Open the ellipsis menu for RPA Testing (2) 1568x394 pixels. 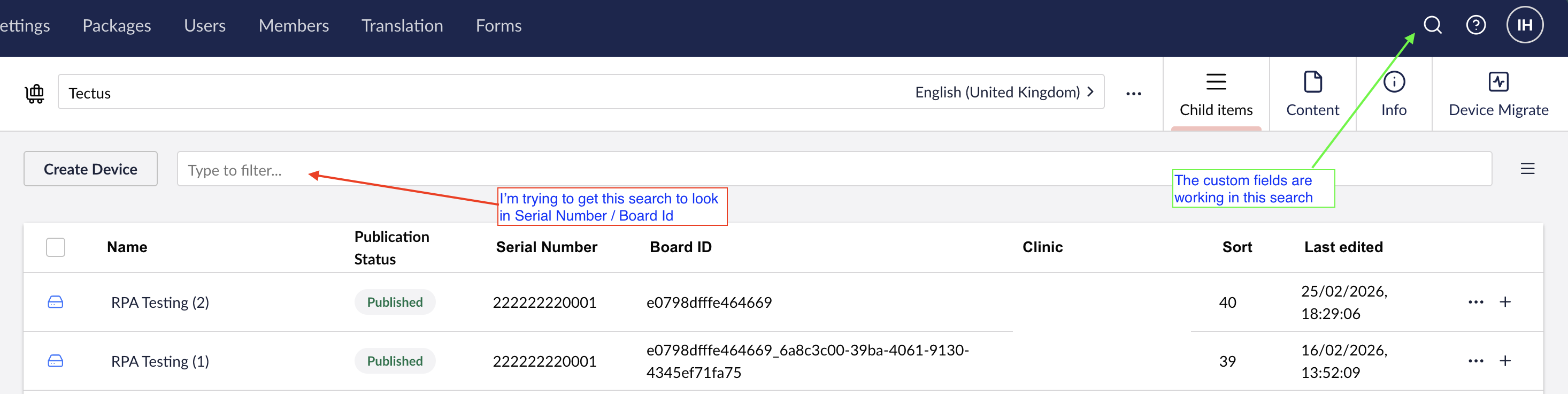[1475, 302]
